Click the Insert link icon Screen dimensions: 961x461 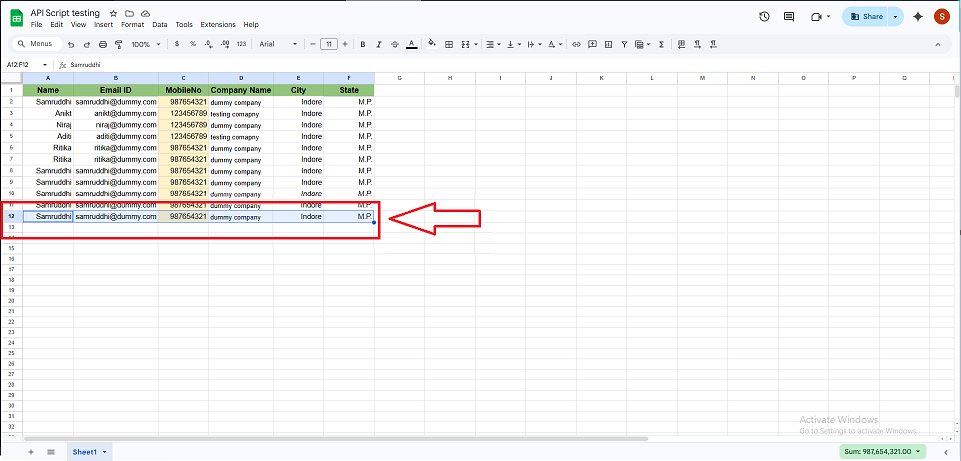[576, 44]
